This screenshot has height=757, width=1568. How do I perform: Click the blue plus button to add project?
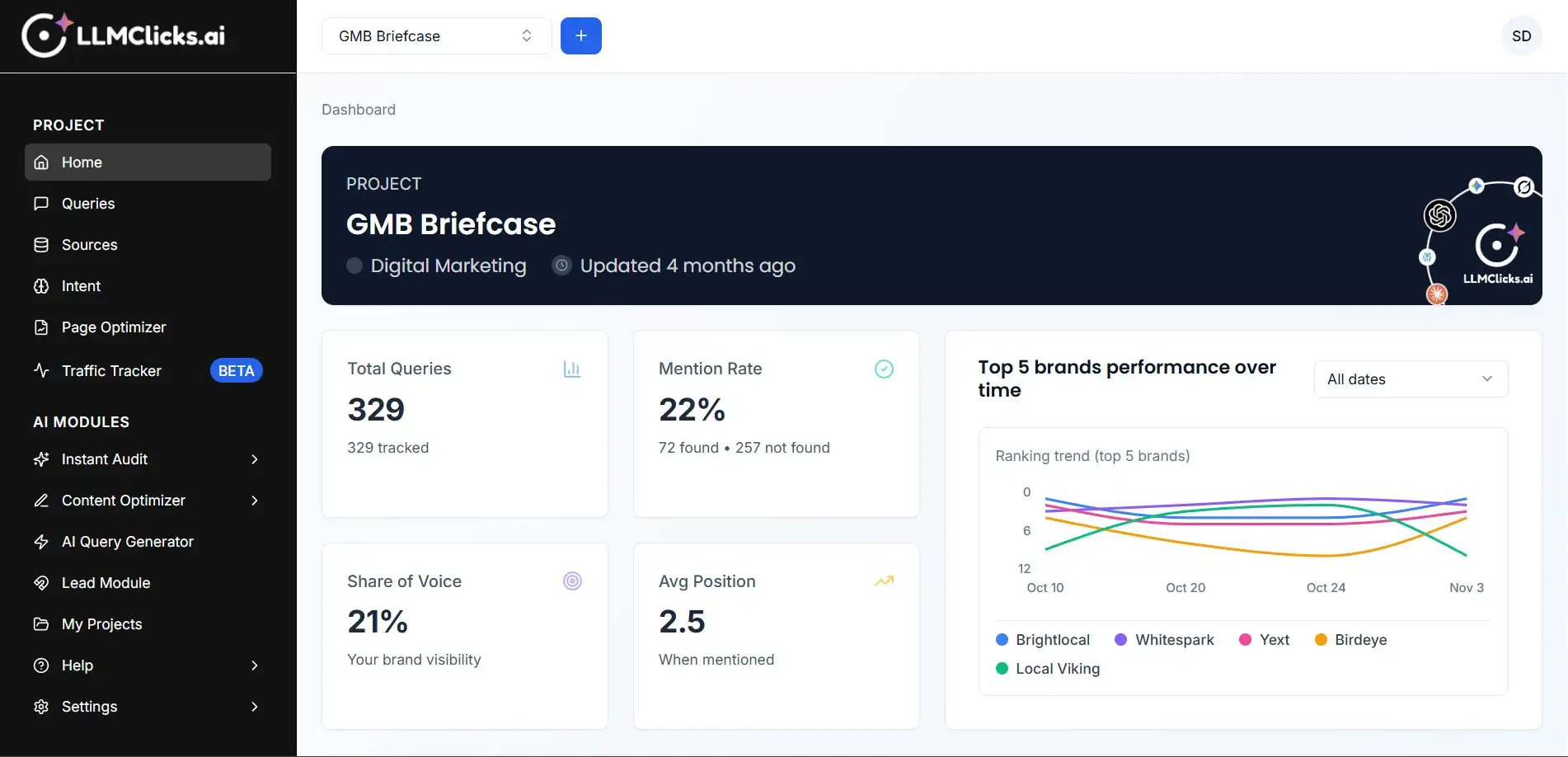[x=580, y=35]
